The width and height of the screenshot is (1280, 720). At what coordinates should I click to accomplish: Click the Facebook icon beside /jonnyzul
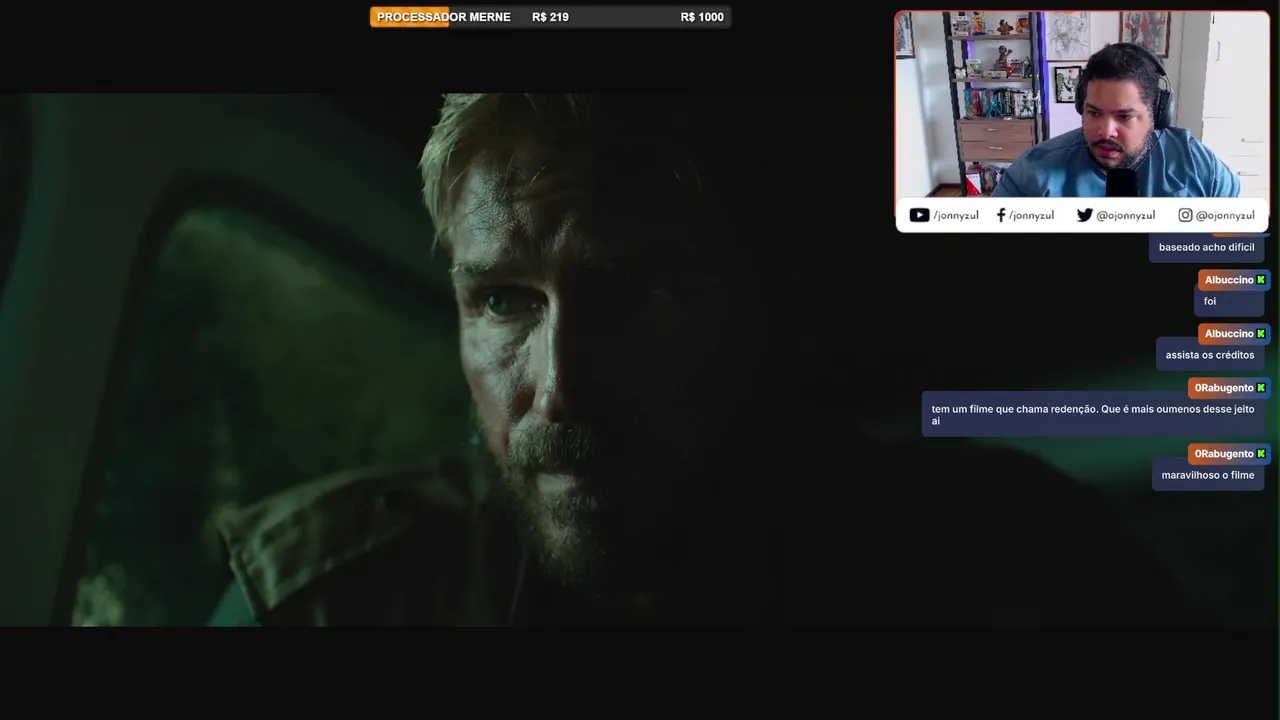pos(1001,215)
